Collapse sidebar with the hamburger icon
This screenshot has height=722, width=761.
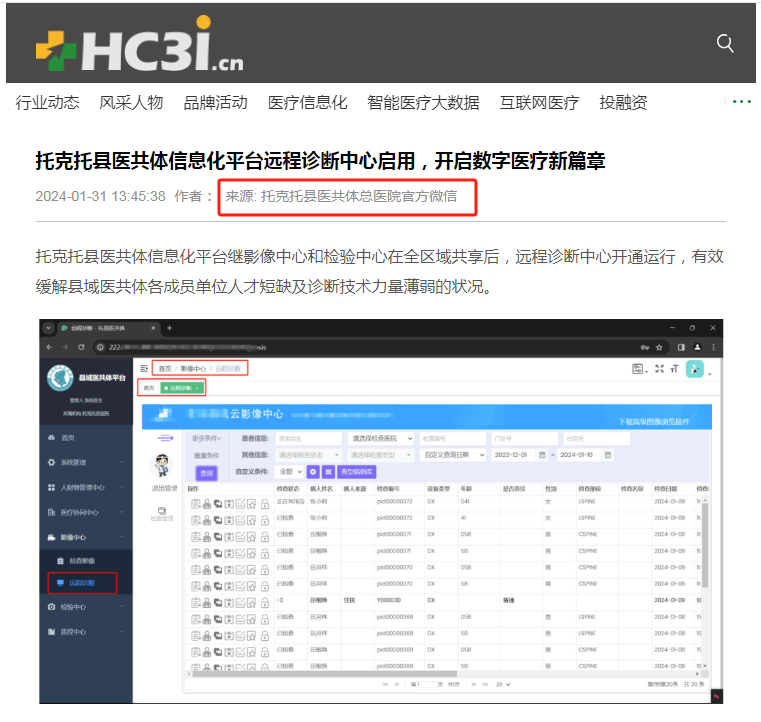pyautogui.click(x=144, y=368)
